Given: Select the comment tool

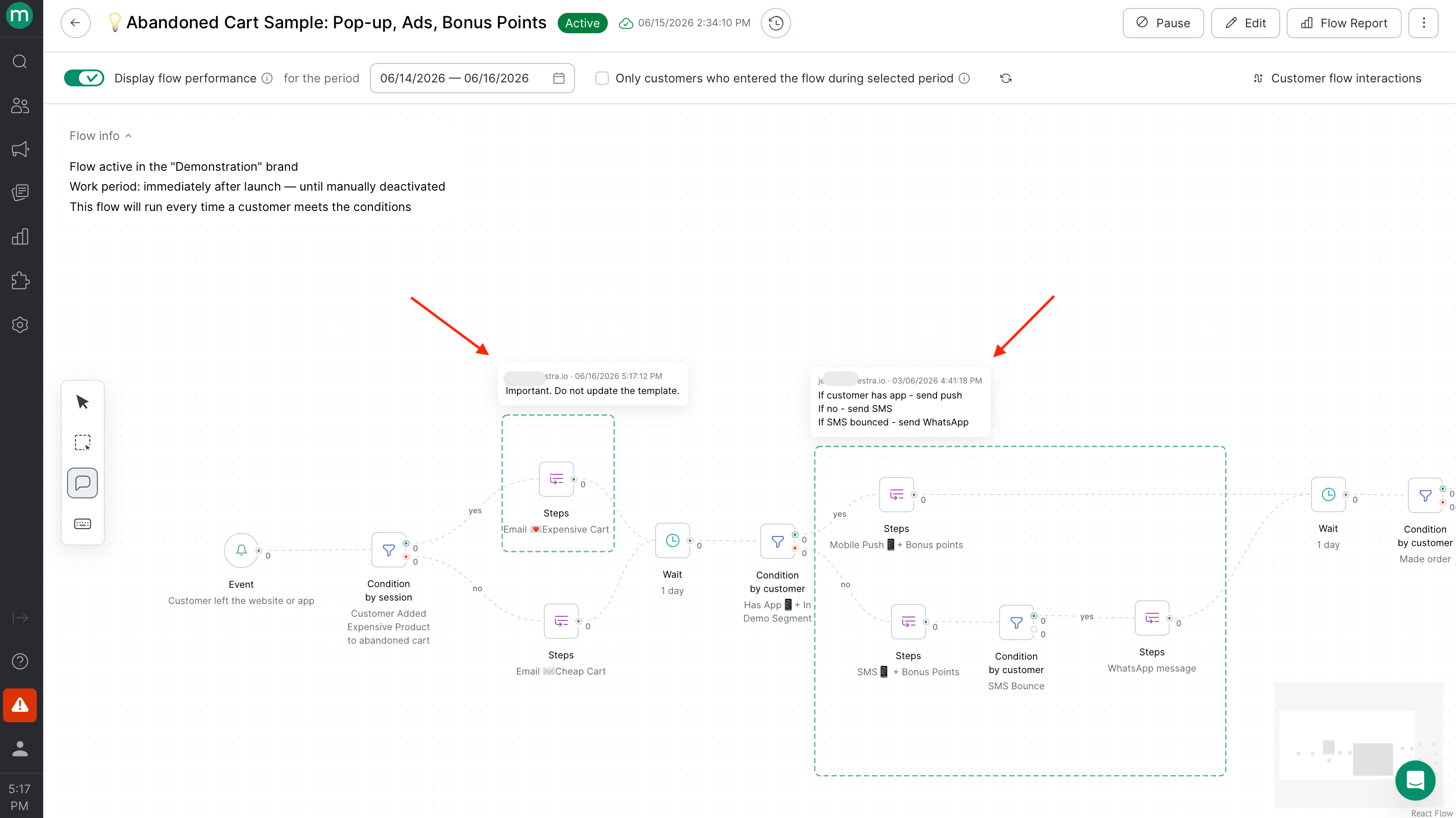Looking at the screenshot, I should click(82, 483).
